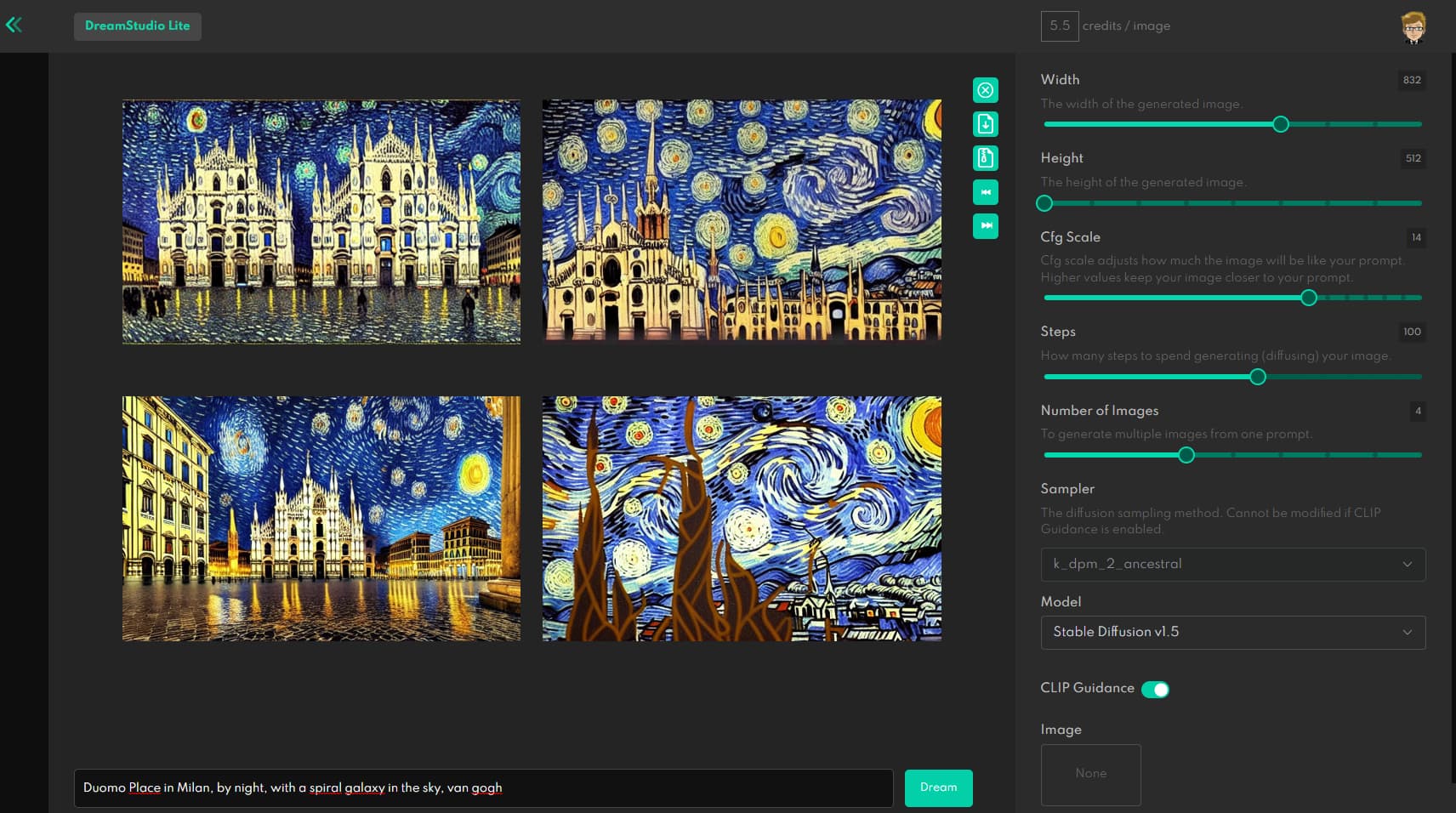This screenshot has width=1456, height=813.
Task: Open the Model Stable Diffusion v1.5 dropdown
Action: tap(1232, 632)
